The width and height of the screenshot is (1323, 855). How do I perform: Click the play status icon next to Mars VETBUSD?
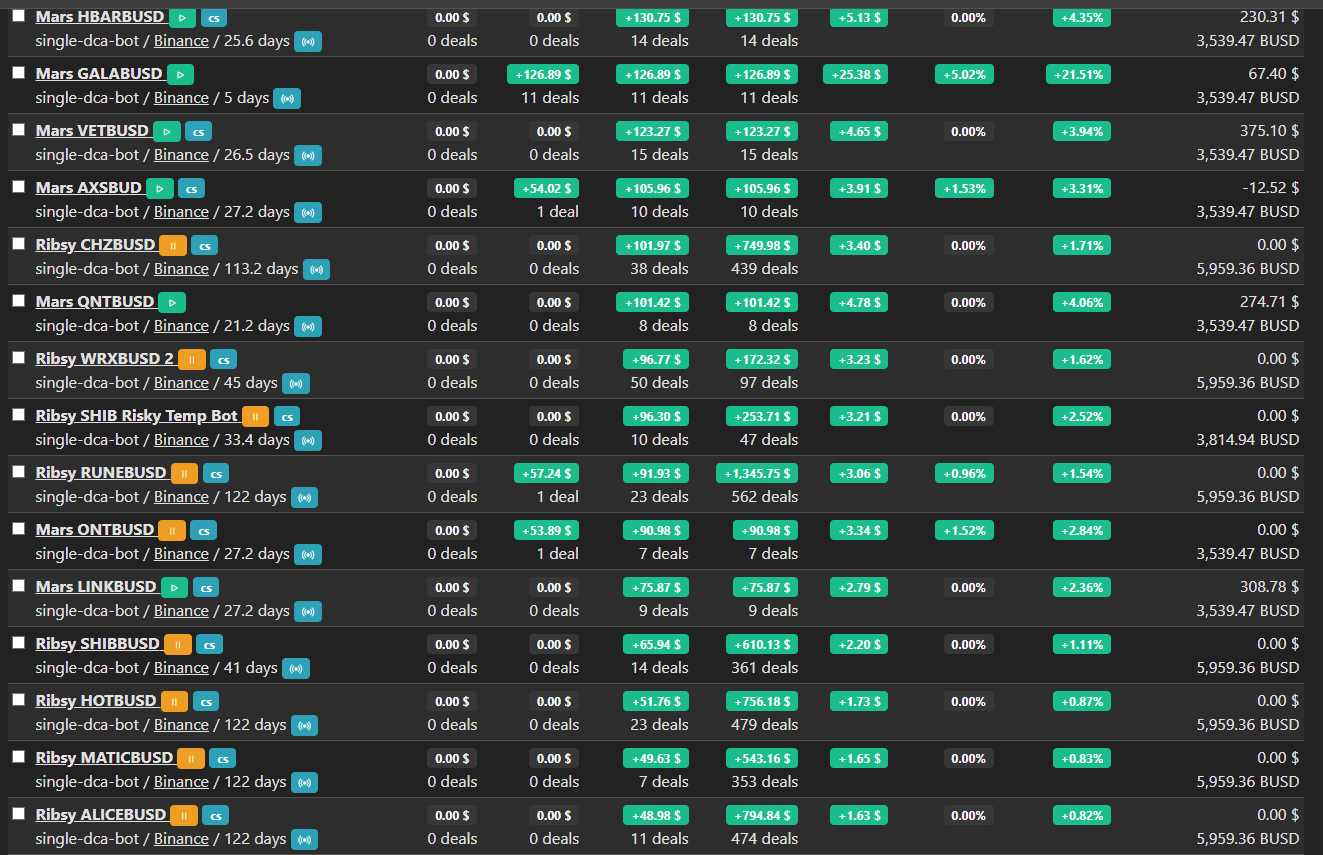click(x=167, y=131)
